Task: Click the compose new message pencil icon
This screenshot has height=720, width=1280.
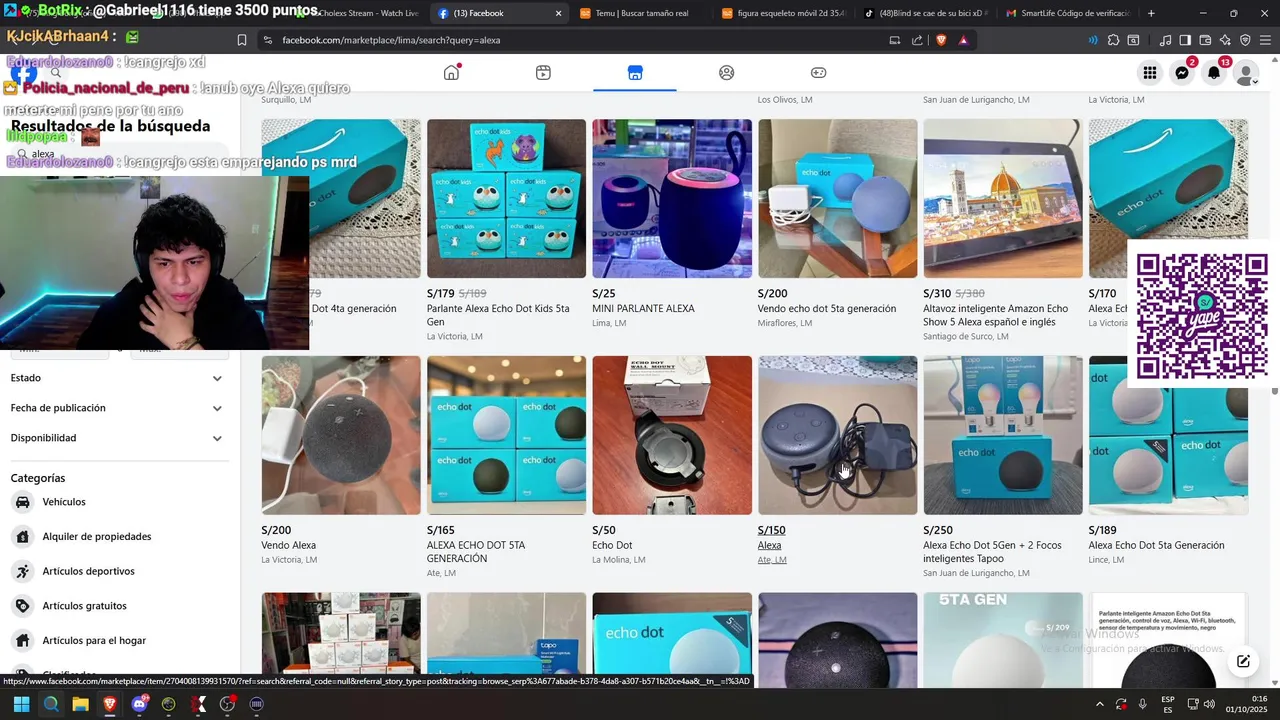Action: pyautogui.click(x=1243, y=661)
